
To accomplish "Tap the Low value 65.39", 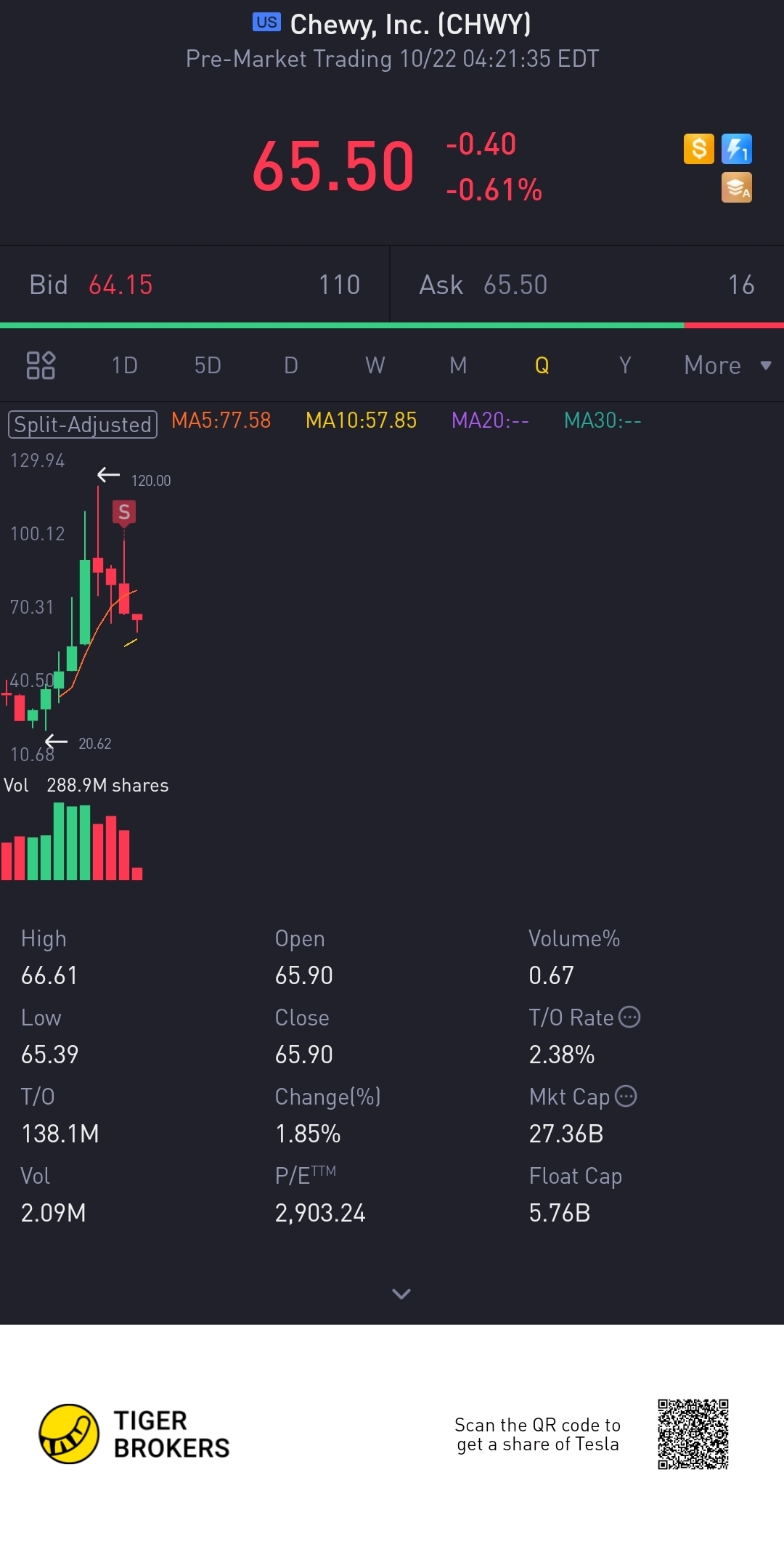I will tap(49, 1055).
